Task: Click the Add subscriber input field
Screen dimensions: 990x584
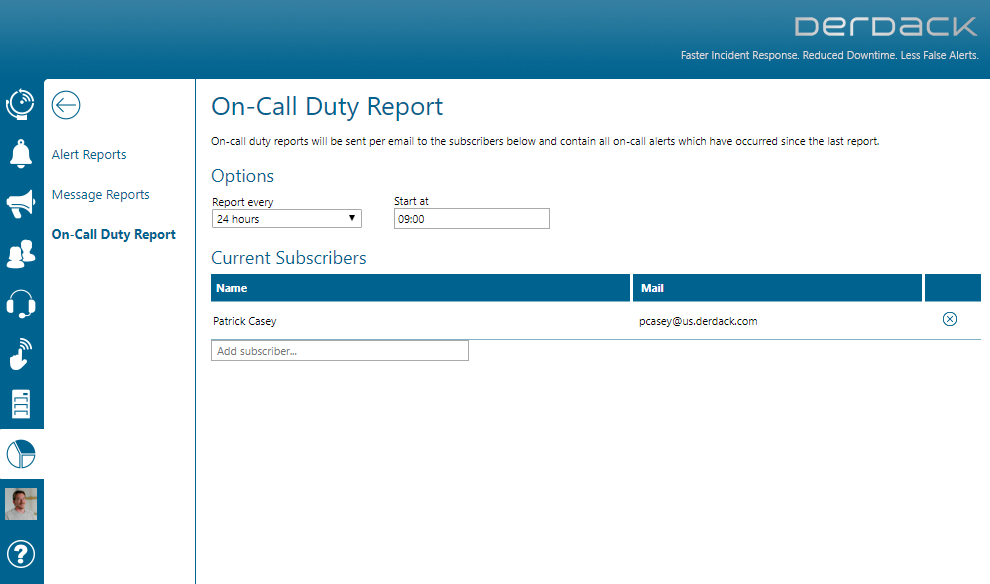Action: tap(340, 350)
